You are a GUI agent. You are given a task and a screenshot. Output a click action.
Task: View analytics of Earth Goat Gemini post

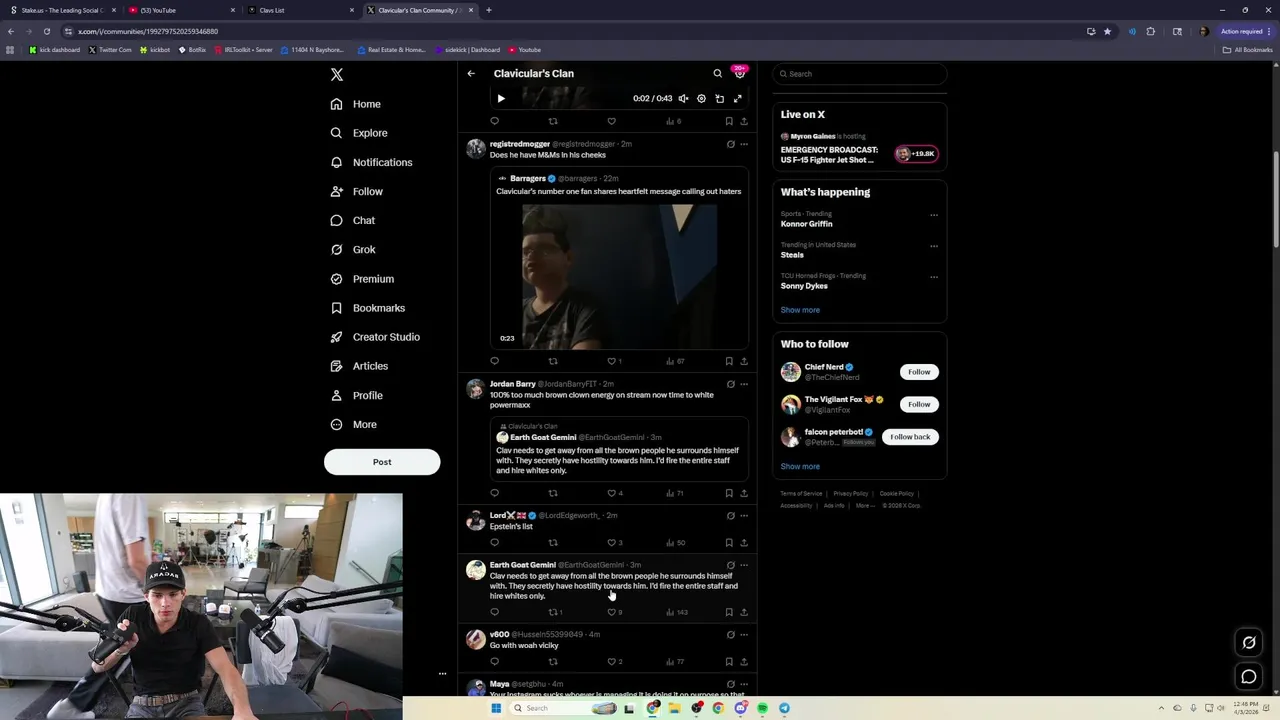pyautogui.click(x=677, y=612)
